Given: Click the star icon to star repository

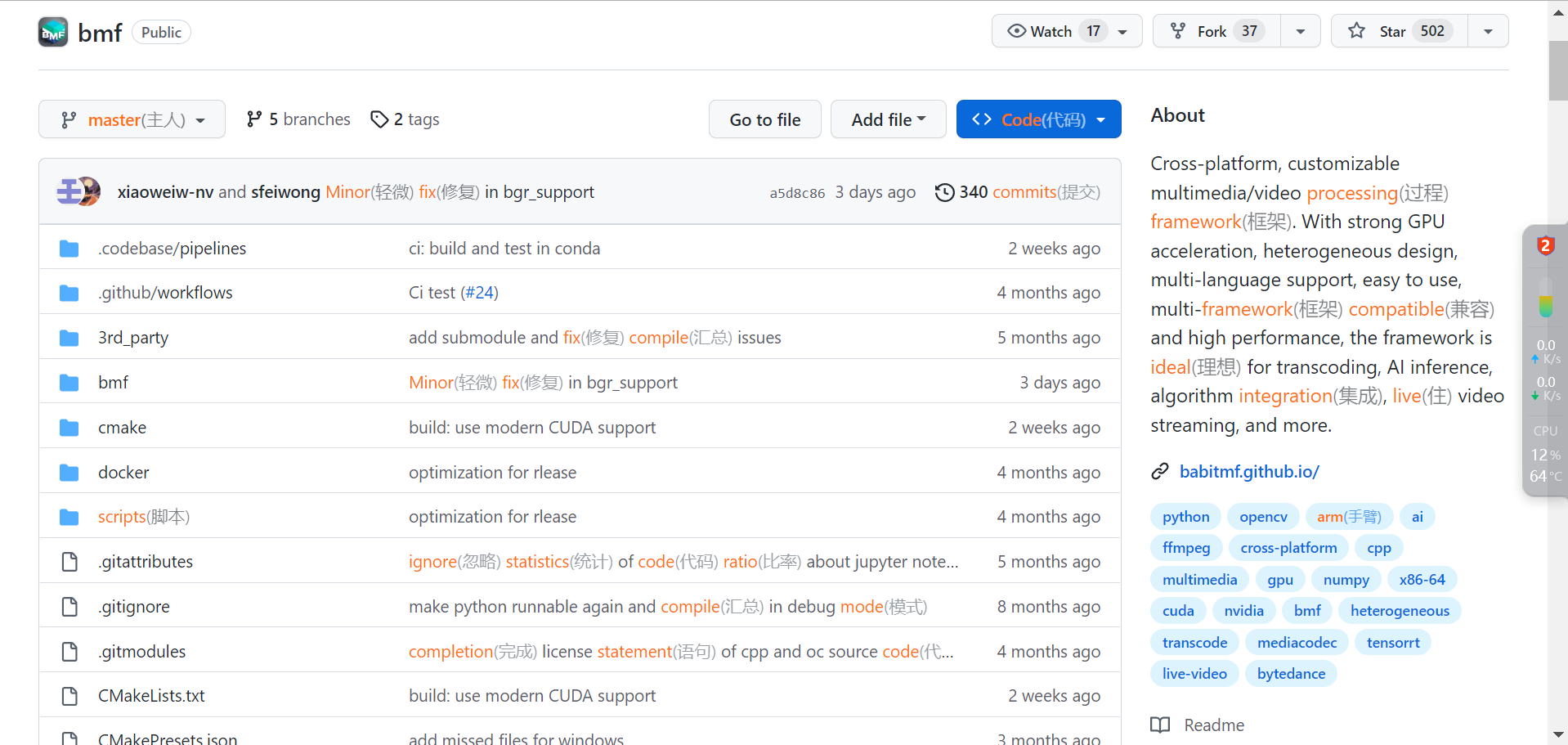Looking at the screenshot, I should pyautogui.click(x=1357, y=31).
